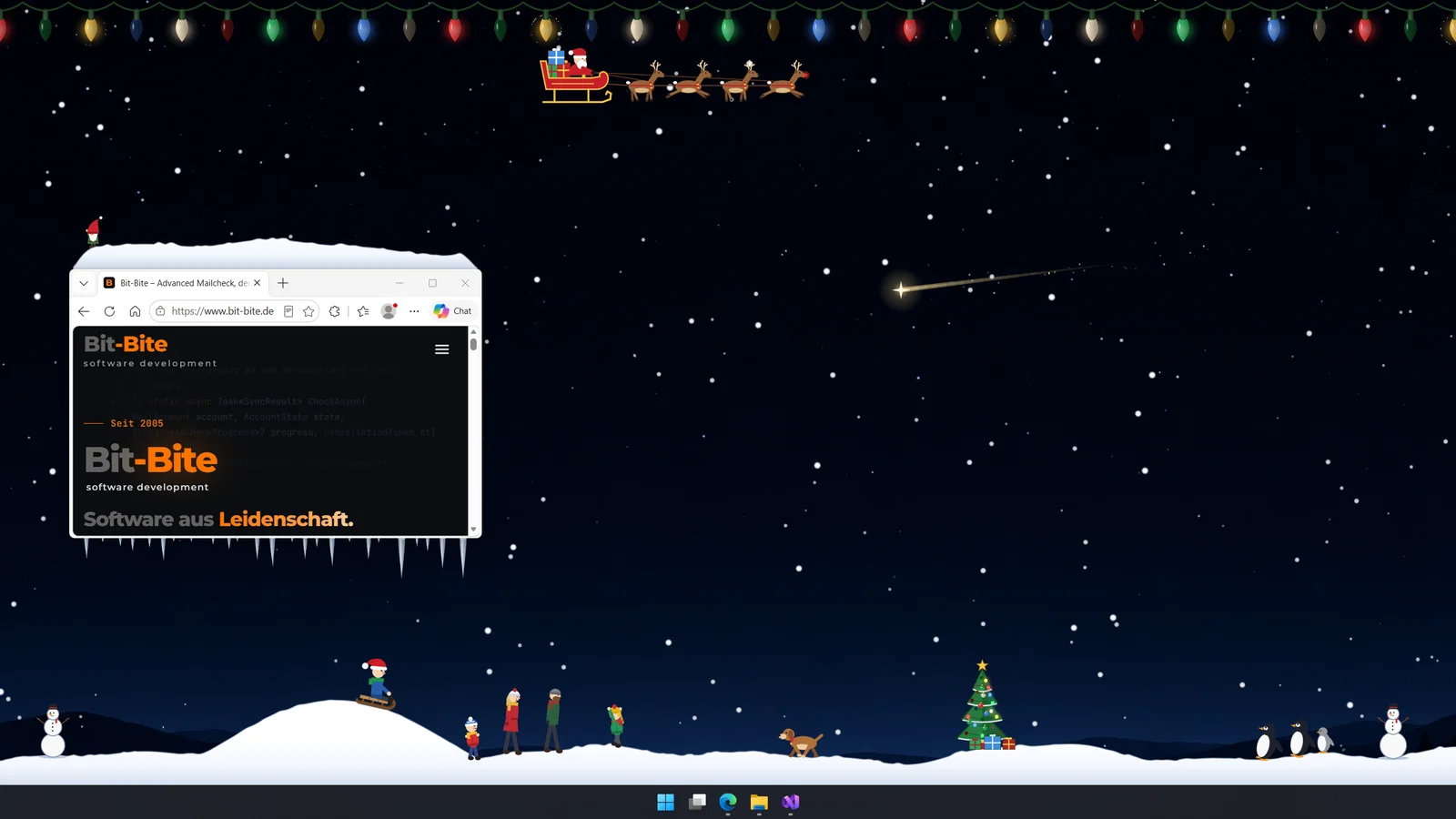The image size is (1456, 819).
Task: Open a new tab with the plus button
Action: [283, 283]
